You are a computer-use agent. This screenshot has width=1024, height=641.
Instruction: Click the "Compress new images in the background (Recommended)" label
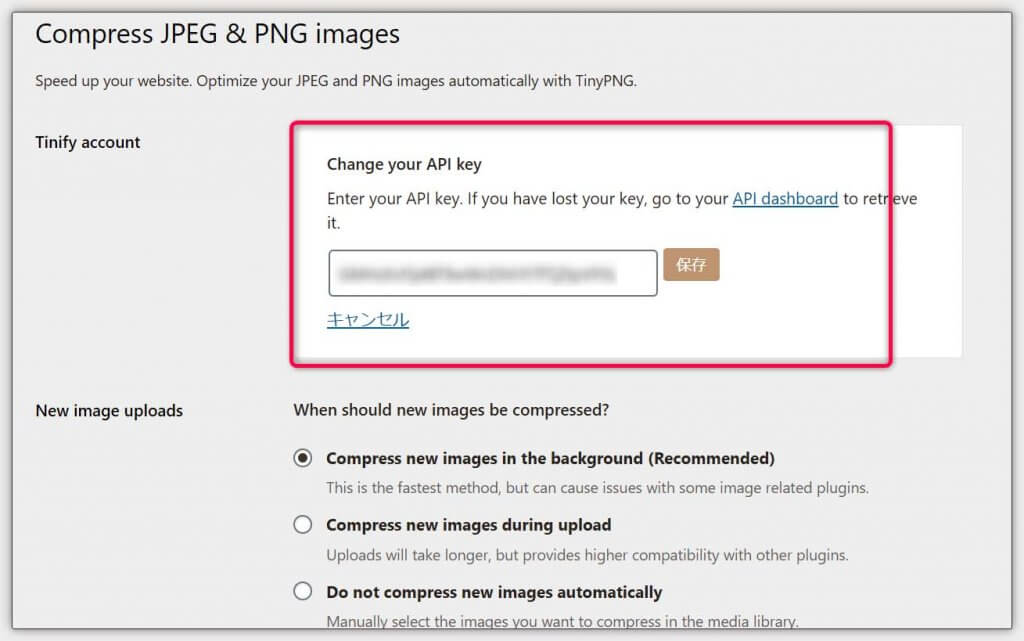550,458
